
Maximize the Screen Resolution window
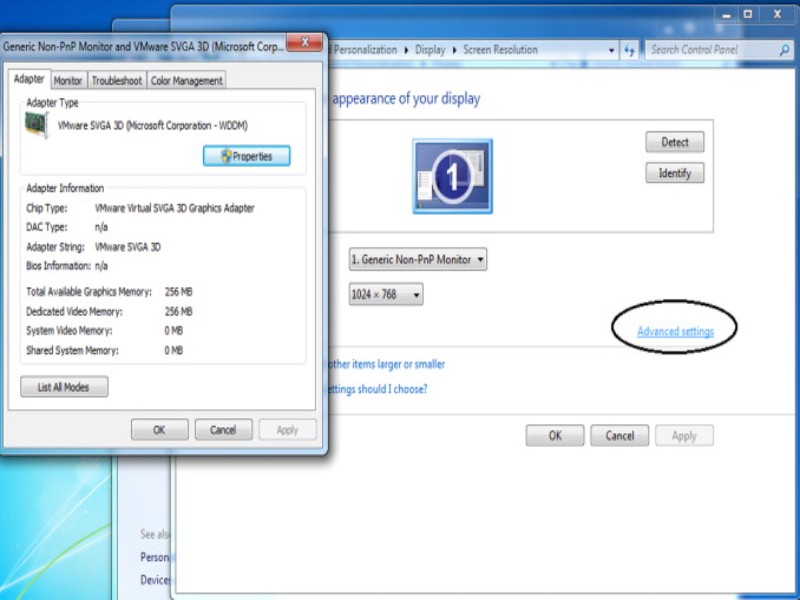(748, 15)
